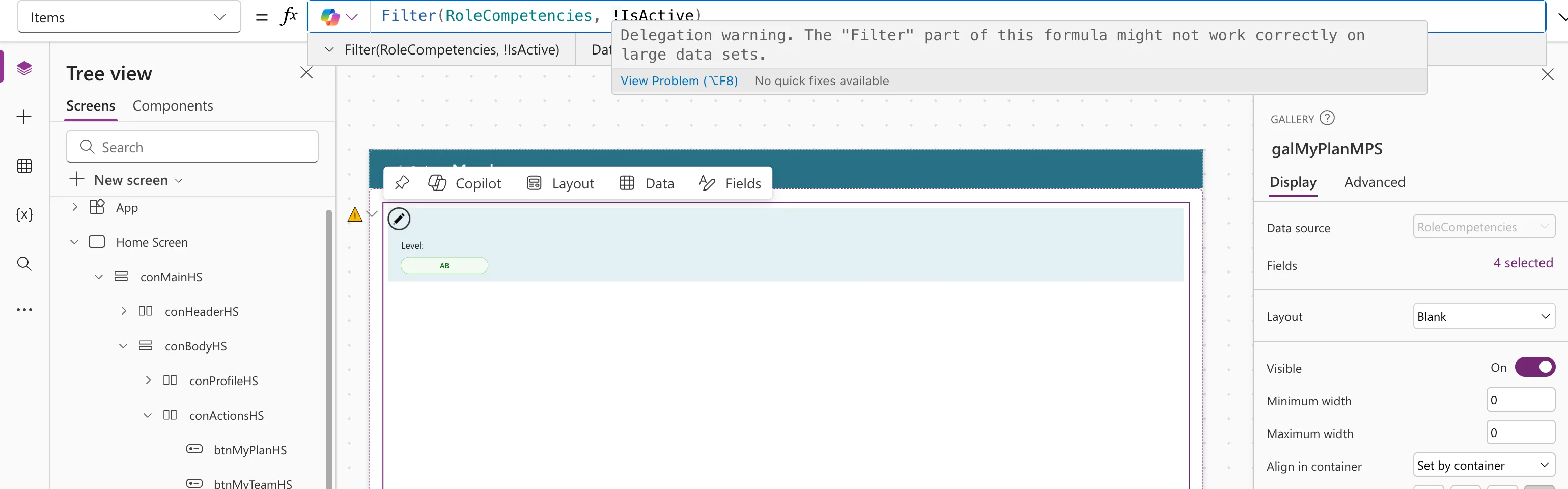Open Fields in the gallery toolbar
The height and width of the screenshot is (489, 1568).
coord(730,183)
